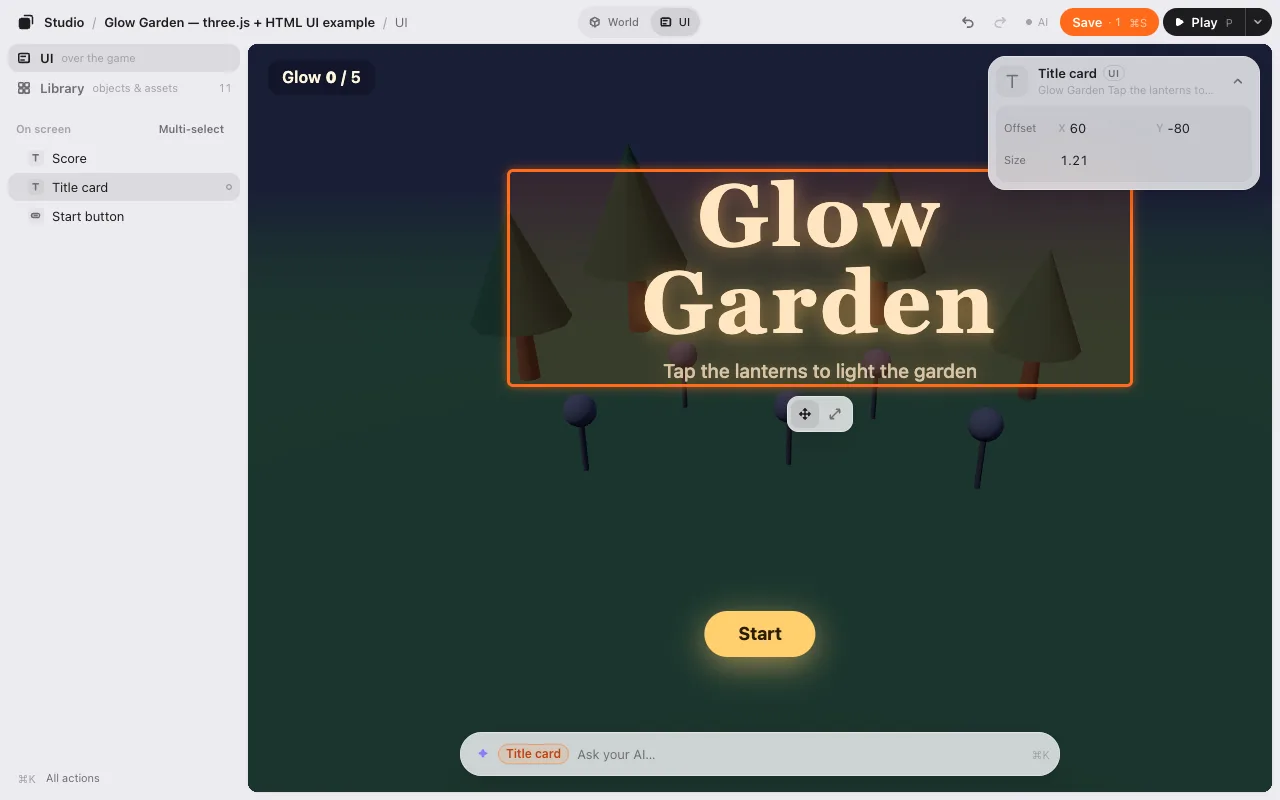Screen dimensions: 1280x800
Task: Select the Title card list item
Action: (124, 187)
